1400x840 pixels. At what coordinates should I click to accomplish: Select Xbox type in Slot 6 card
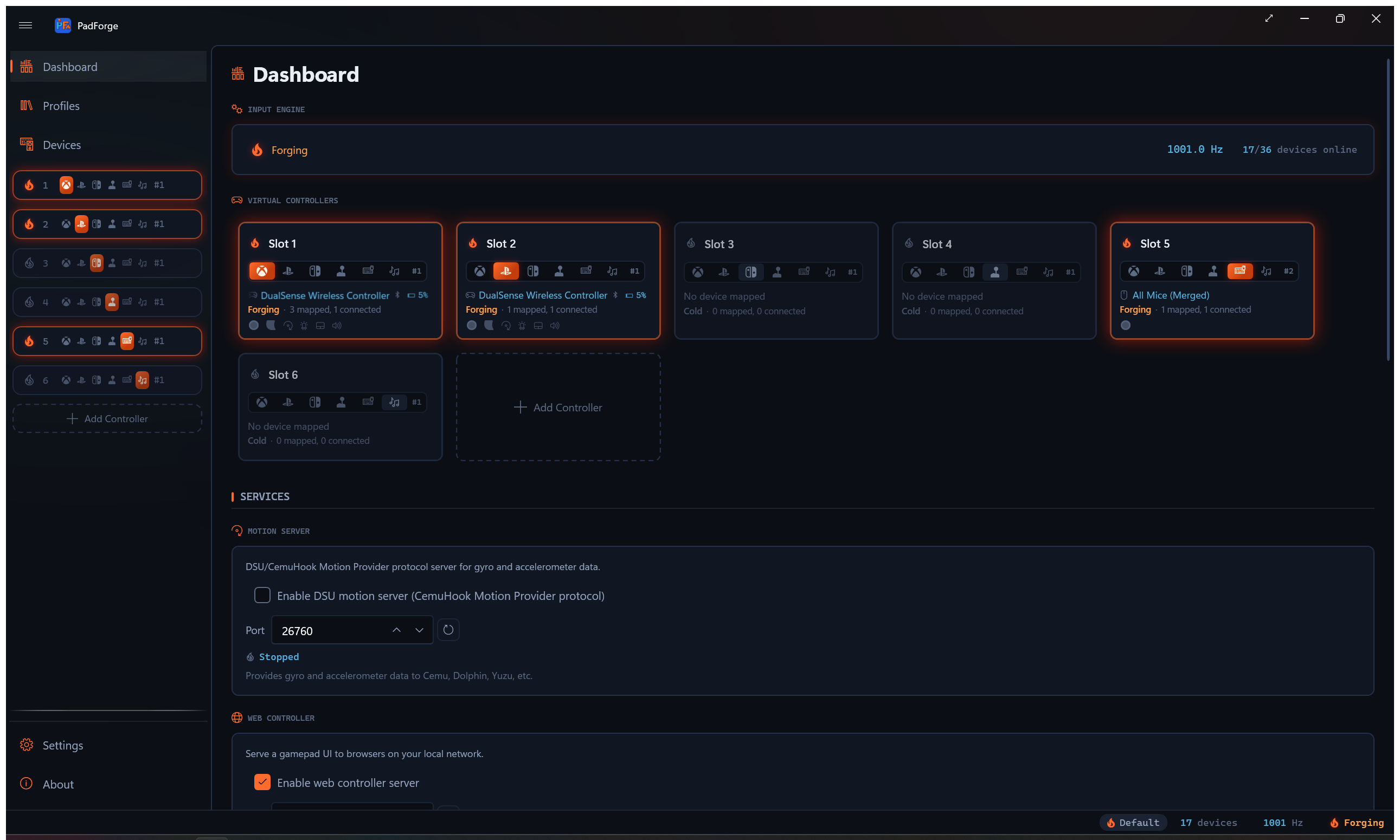click(262, 403)
